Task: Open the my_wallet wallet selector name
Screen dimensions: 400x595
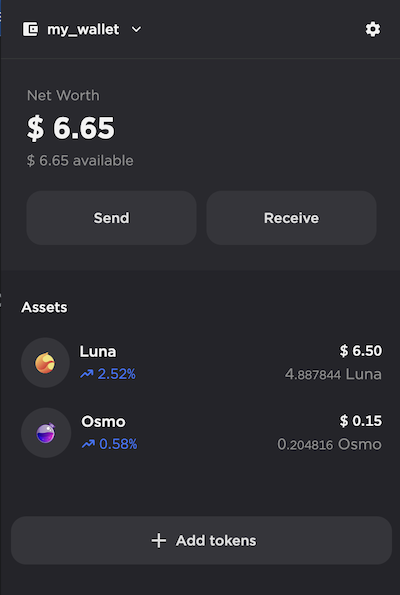Action: tap(83, 30)
